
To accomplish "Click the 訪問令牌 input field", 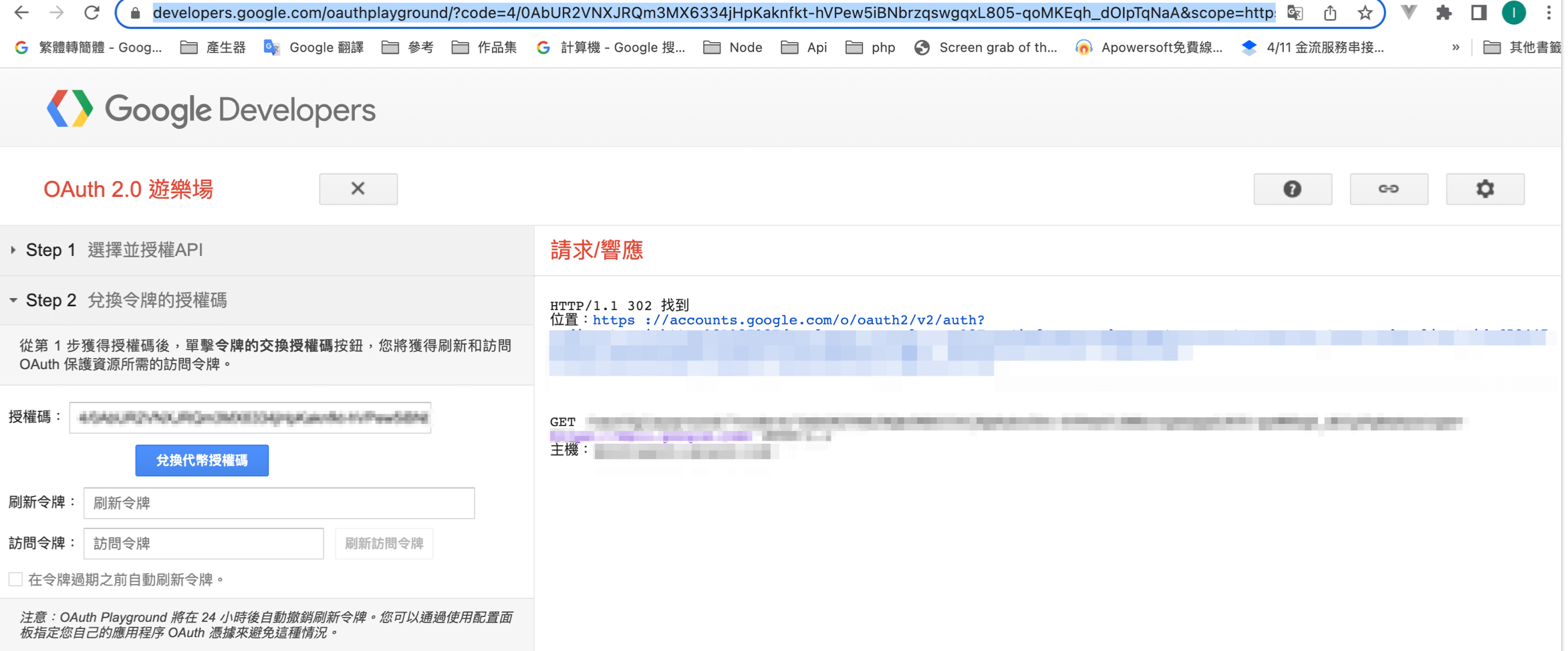I will 203,543.
